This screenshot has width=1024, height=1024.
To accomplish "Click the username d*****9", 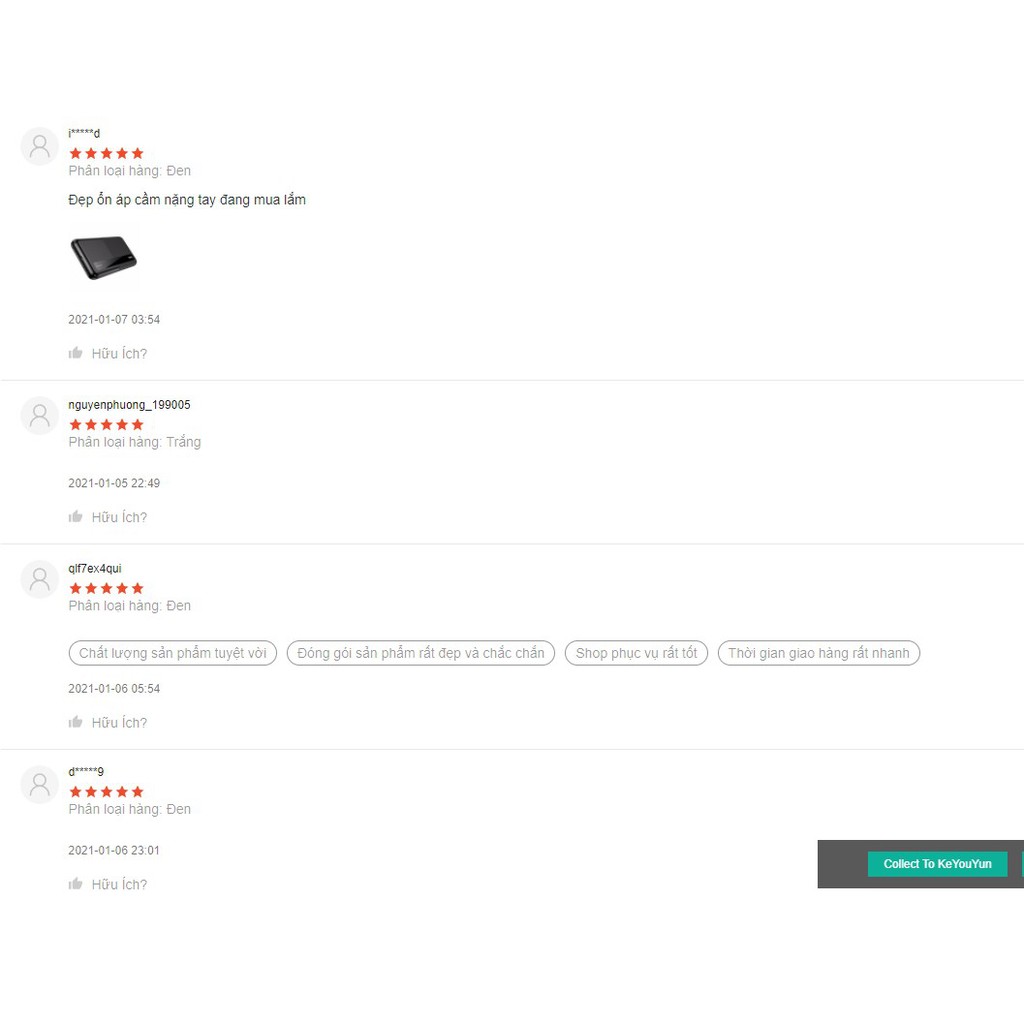I will pyautogui.click(x=86, y=772).
